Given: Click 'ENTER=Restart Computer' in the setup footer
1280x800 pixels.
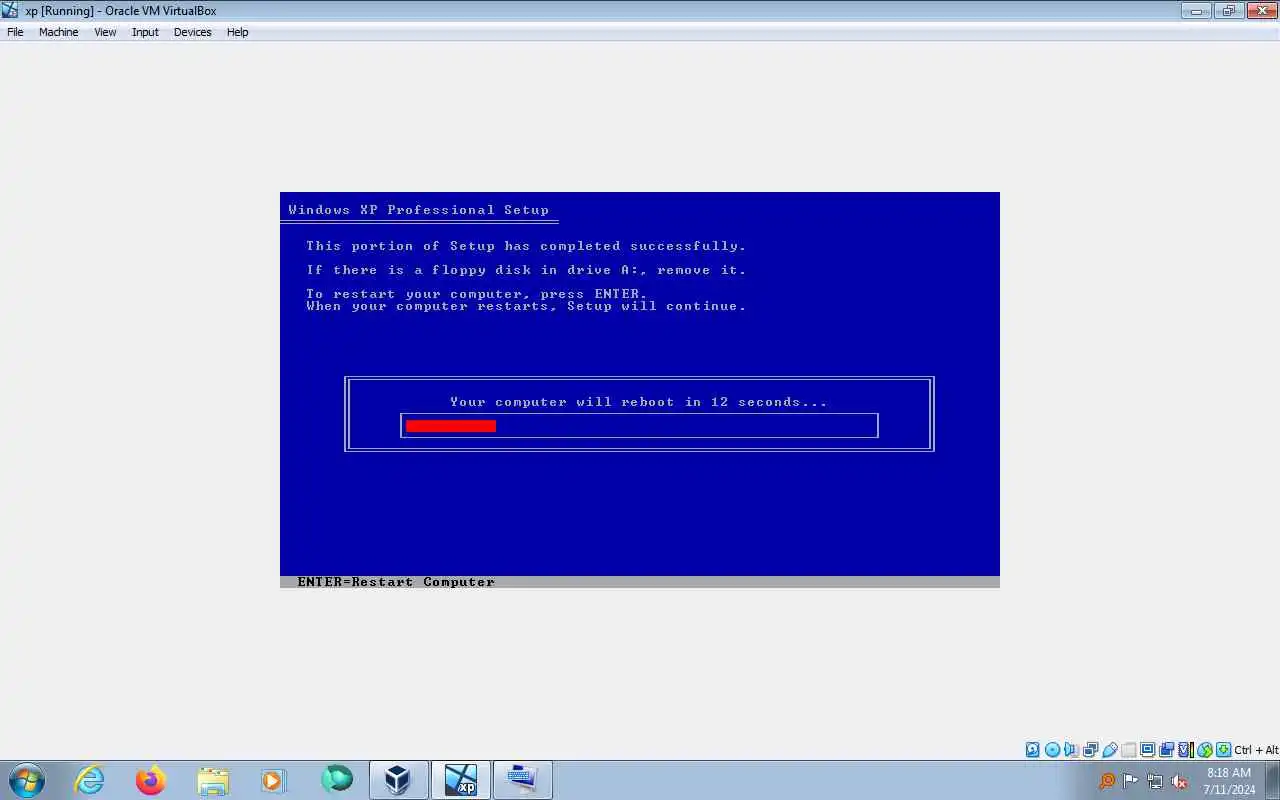Looking at the screenshot, I should [x=396, y=582].
